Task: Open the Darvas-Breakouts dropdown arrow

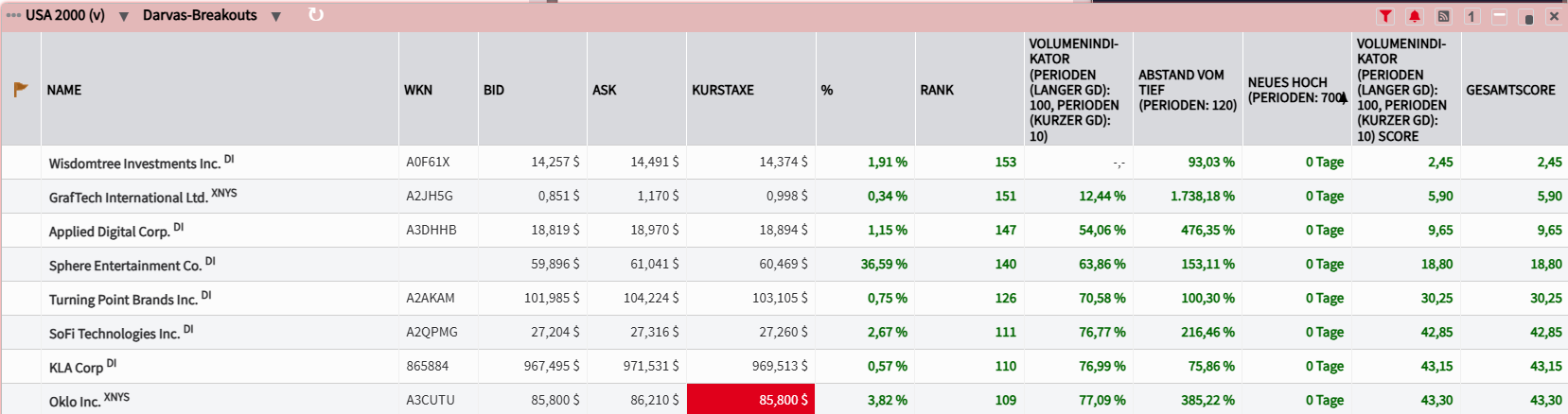Action: point(275,17)
